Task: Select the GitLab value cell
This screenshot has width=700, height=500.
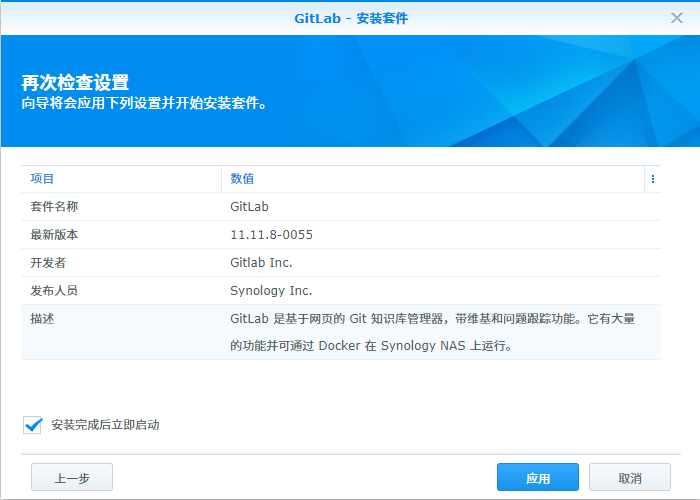Action: pyautogui.click(x=249, y=207)
